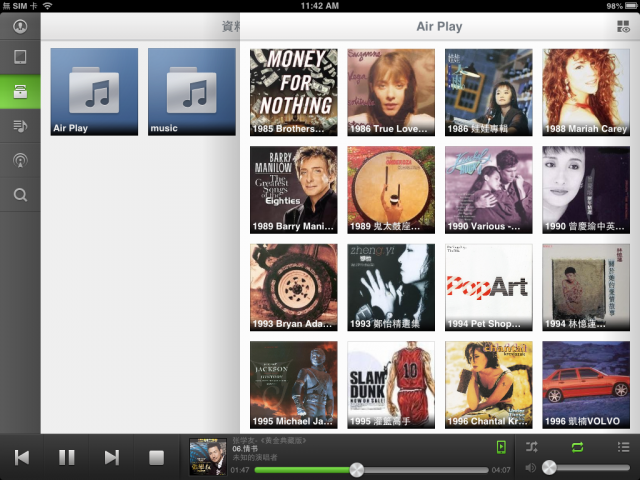Open the 1990 Various album
Viewport: 640px width, 480px height.
point(489,190)
